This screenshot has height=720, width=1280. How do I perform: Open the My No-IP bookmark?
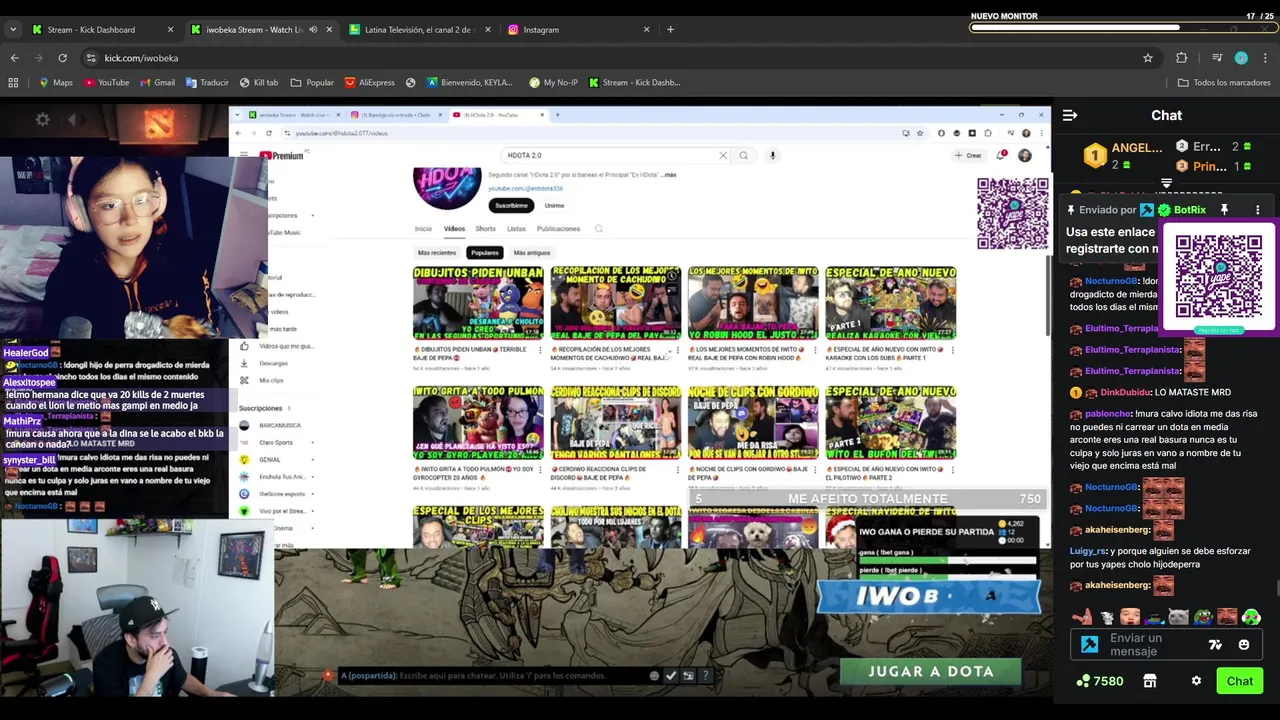click(x=553, y=82)
